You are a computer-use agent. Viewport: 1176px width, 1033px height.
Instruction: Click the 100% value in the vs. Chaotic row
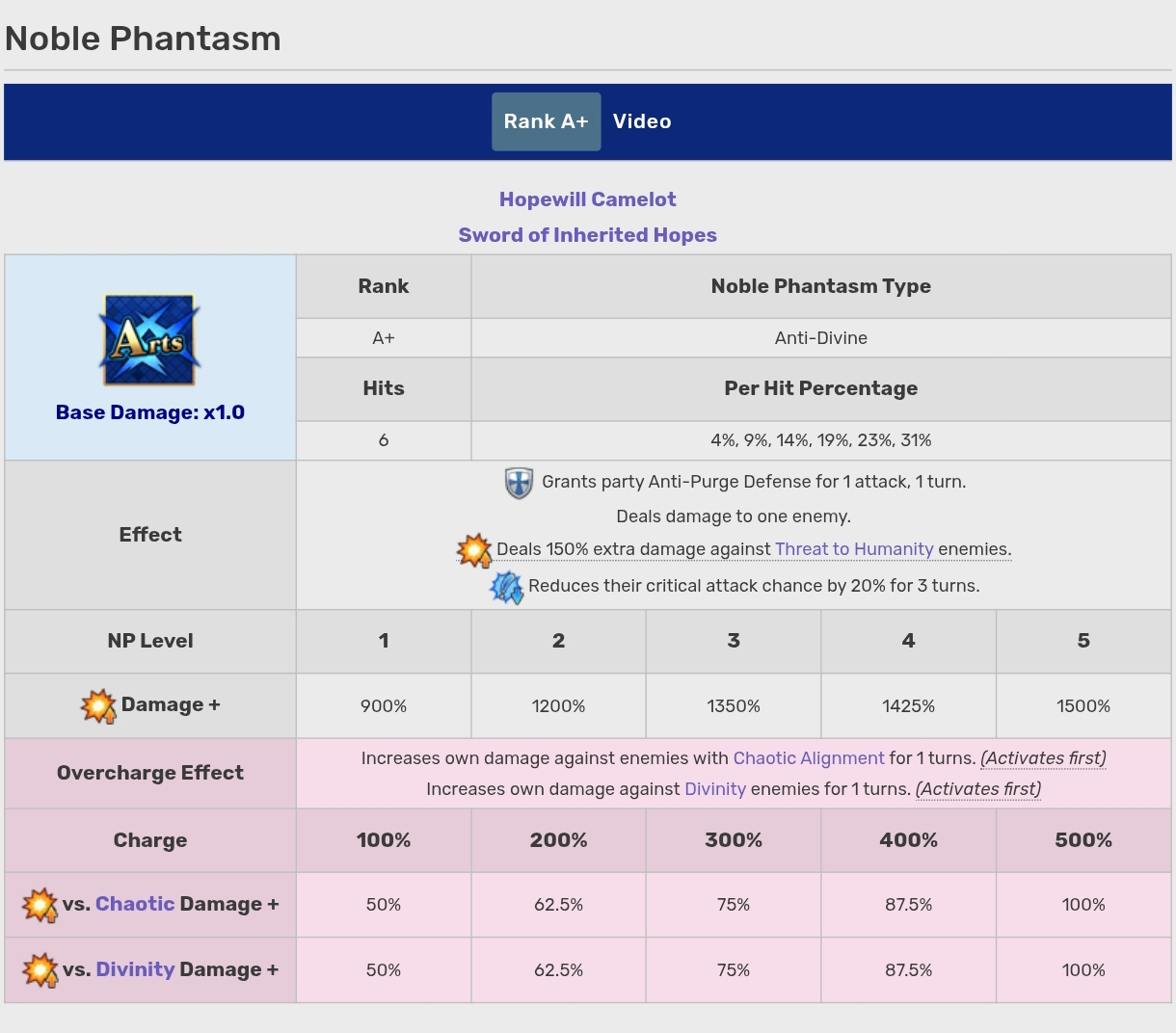click(x=1083, y=905)
